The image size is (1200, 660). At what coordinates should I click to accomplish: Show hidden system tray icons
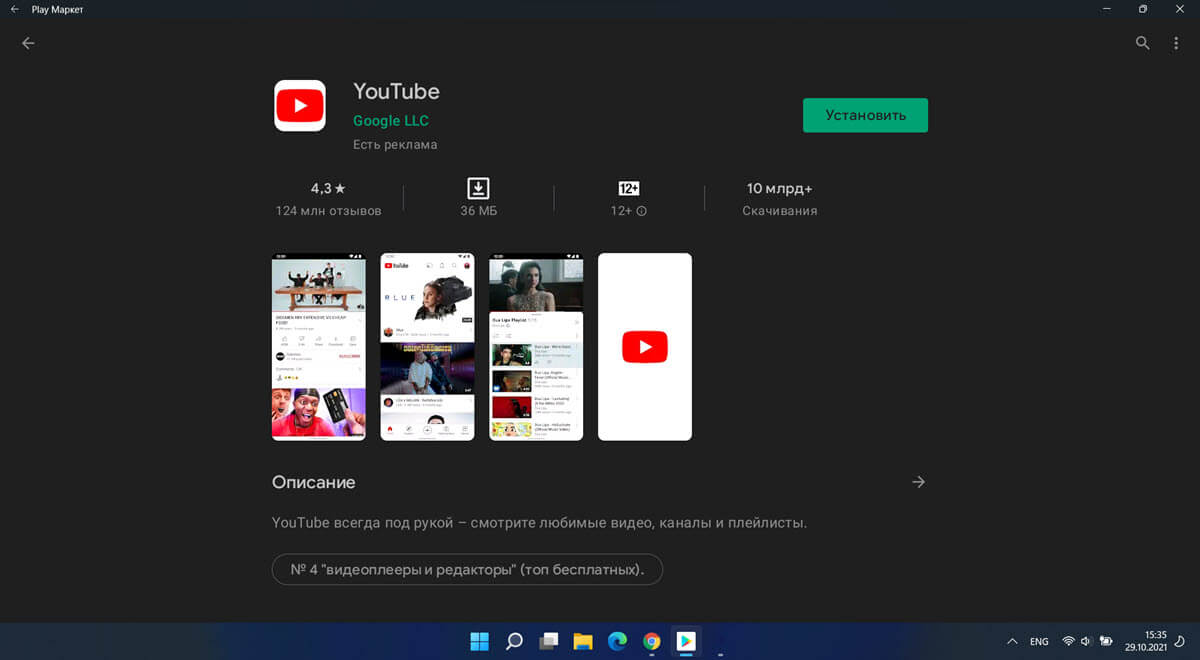click(x=1012, y=641)
